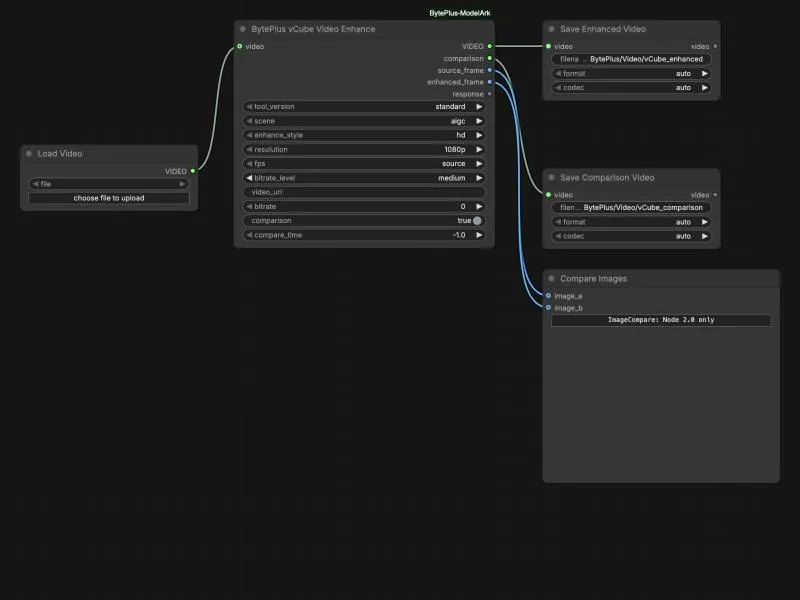This screenshot has height=600, width=800.
Task: Click the bitrate value 0 field
Action: pyautogui.click(x=364, y=207)
